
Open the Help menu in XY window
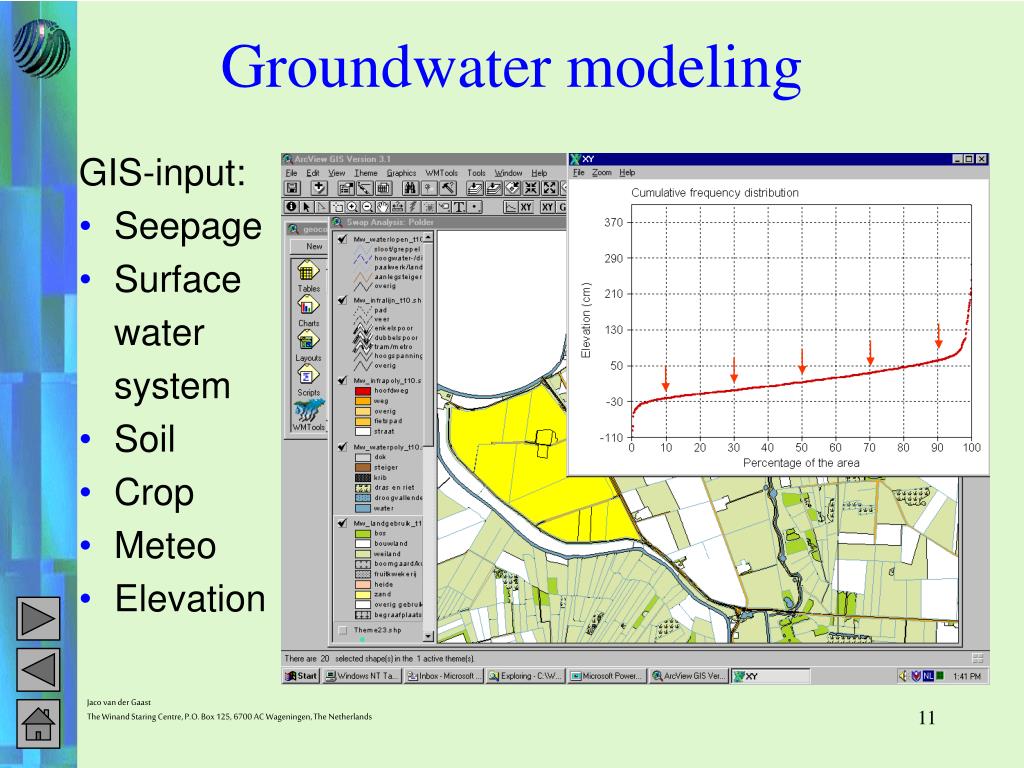(627, 172)
